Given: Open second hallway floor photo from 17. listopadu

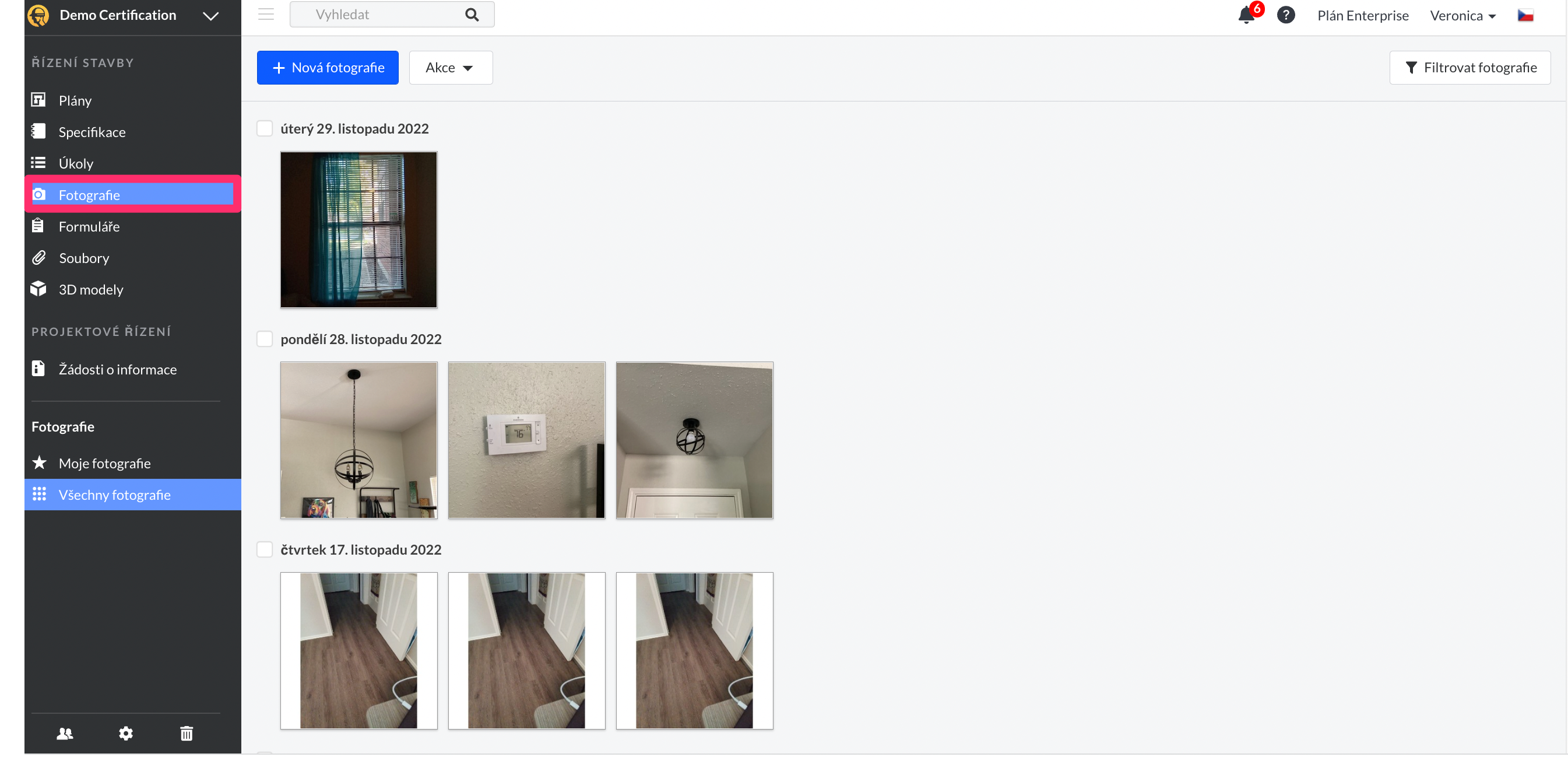Looking at the screenshot, I should (x=526, y=651).
